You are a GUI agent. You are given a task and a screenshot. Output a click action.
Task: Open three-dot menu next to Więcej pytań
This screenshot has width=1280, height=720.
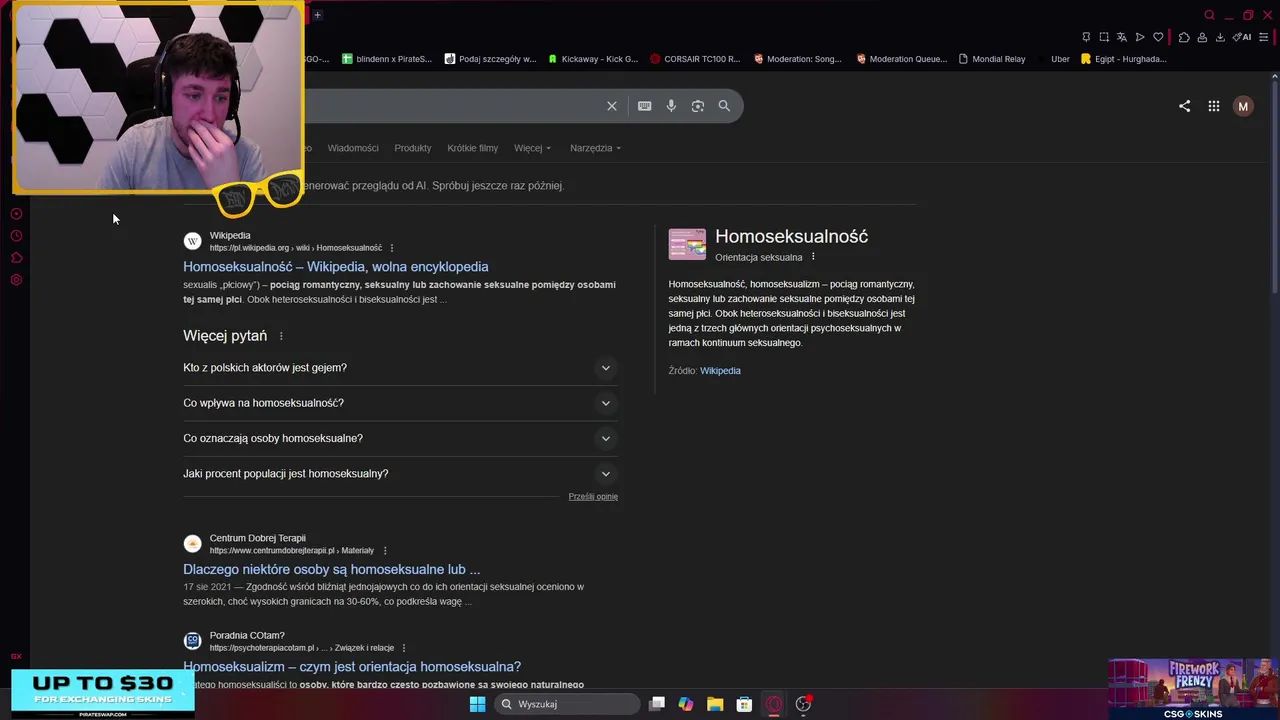(281, 337)
